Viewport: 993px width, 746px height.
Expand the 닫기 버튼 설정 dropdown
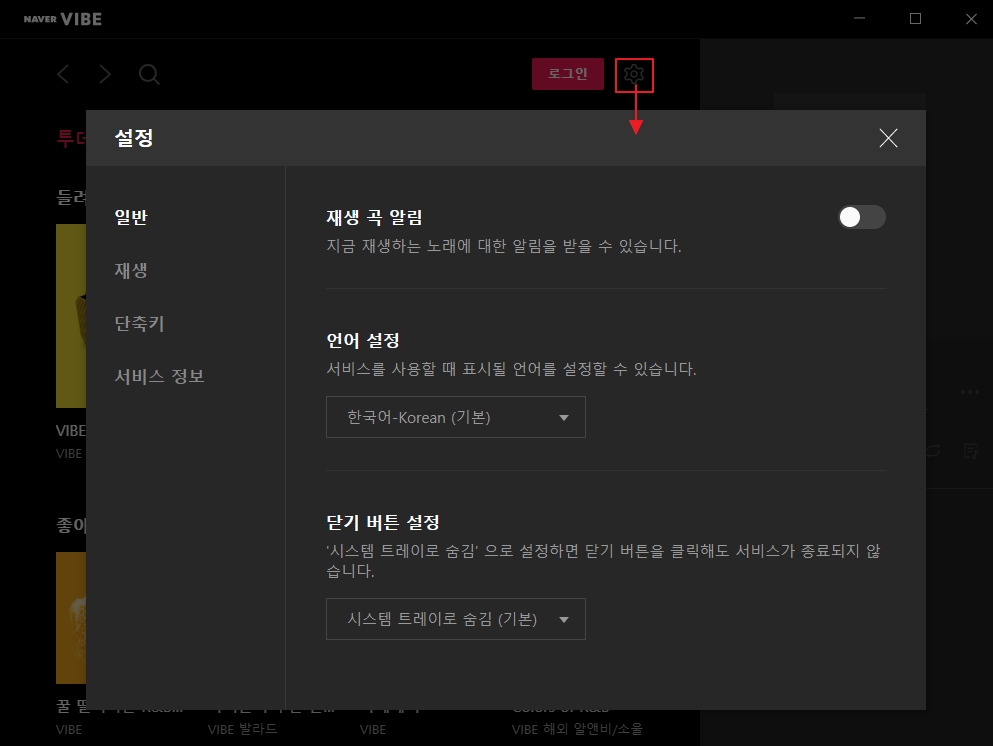pyautogui.click(x=455, y=619)
